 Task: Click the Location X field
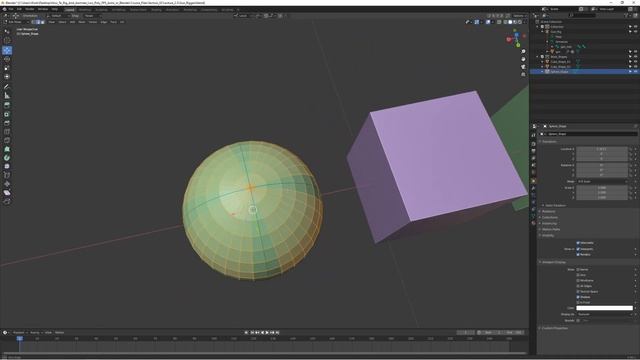(602, 149)
